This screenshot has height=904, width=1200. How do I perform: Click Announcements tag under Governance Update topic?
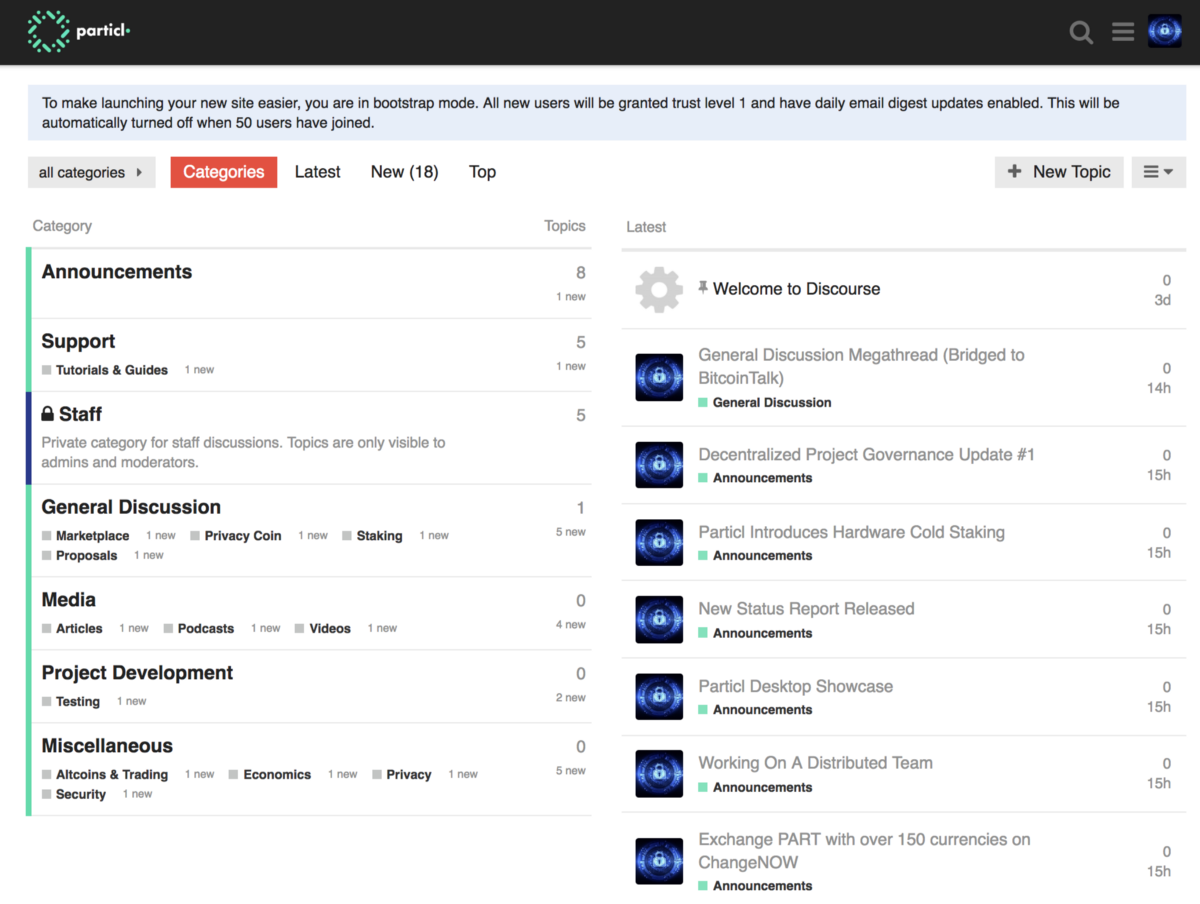coord(762,478)
